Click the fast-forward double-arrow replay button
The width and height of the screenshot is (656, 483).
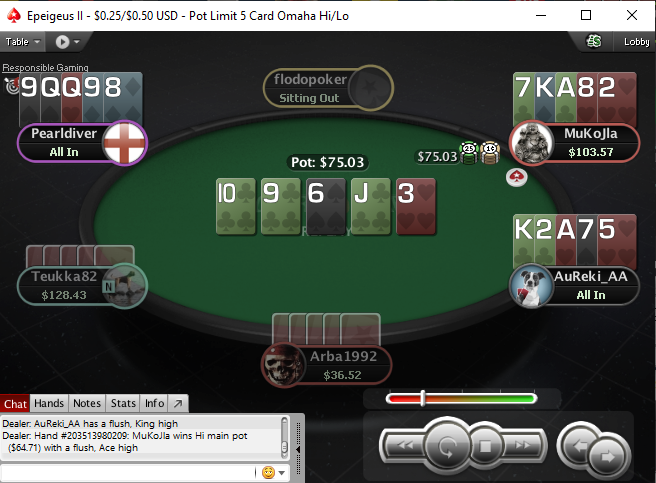coord(523,445)
